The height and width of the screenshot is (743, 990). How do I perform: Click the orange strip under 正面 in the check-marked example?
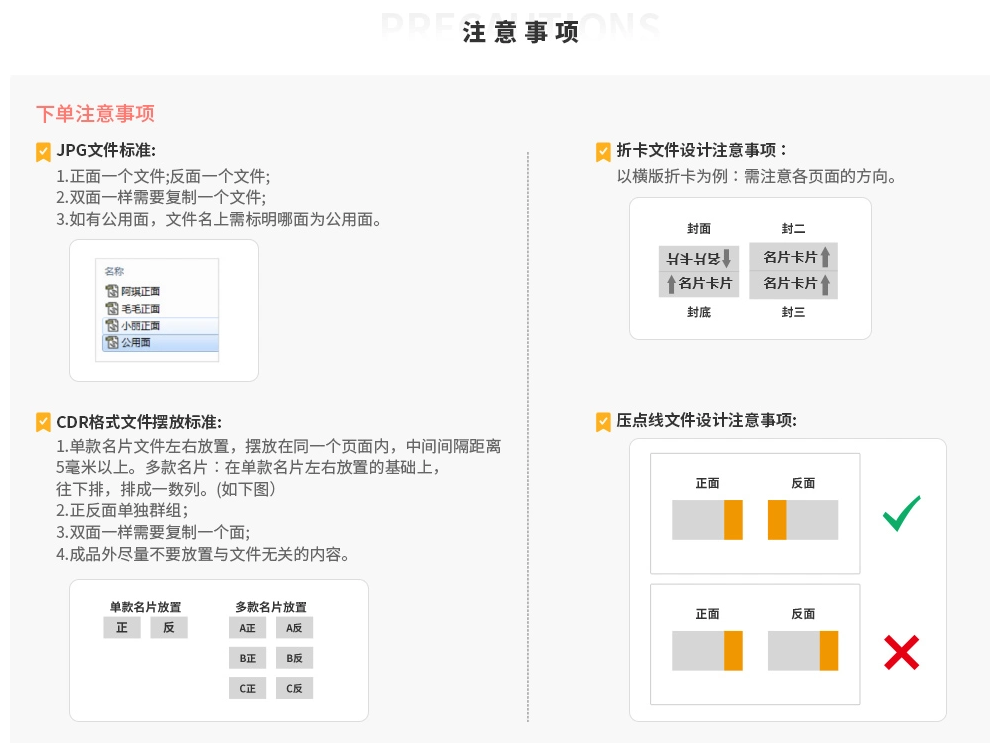(733, 520)
